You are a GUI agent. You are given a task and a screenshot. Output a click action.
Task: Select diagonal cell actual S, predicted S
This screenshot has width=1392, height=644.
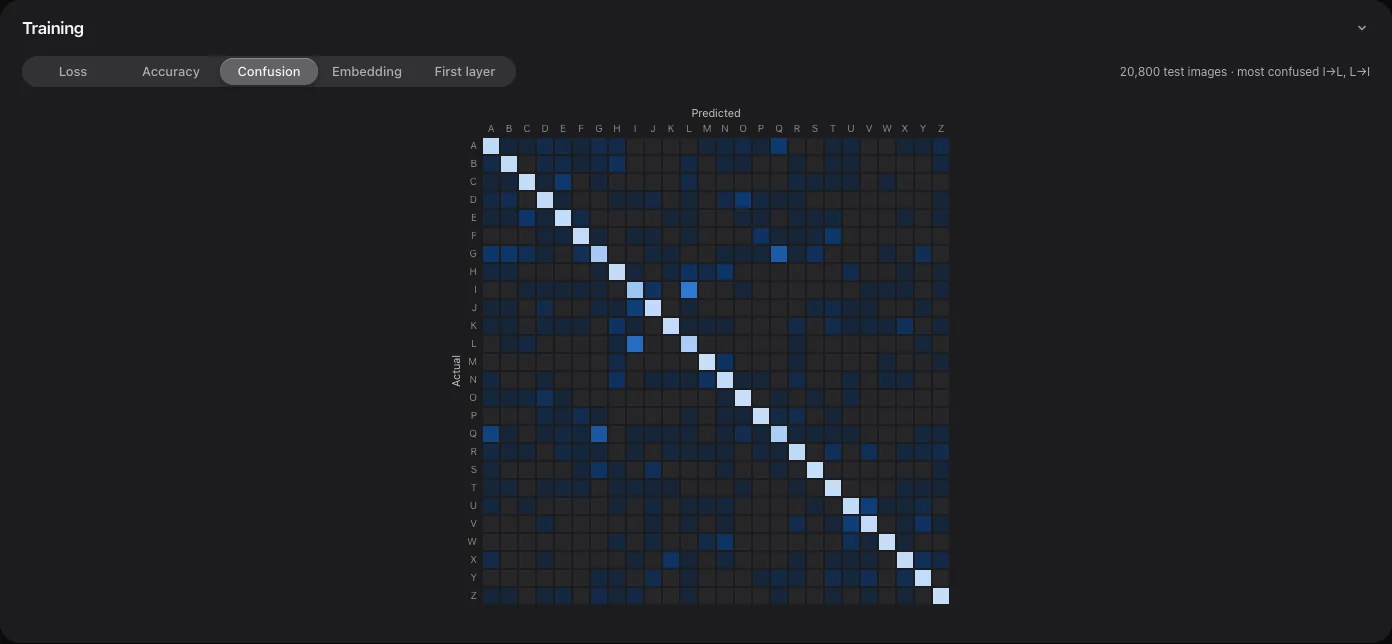[815, 470]
